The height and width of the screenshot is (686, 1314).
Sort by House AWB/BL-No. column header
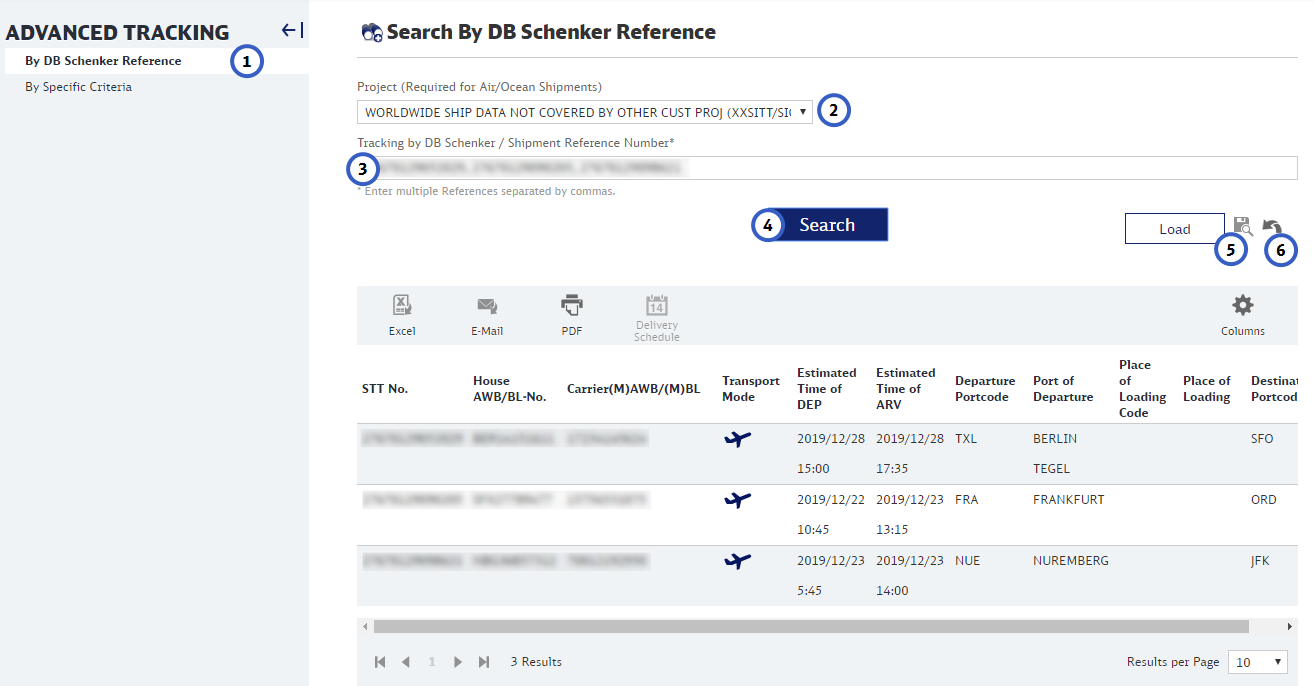[510, 389]
